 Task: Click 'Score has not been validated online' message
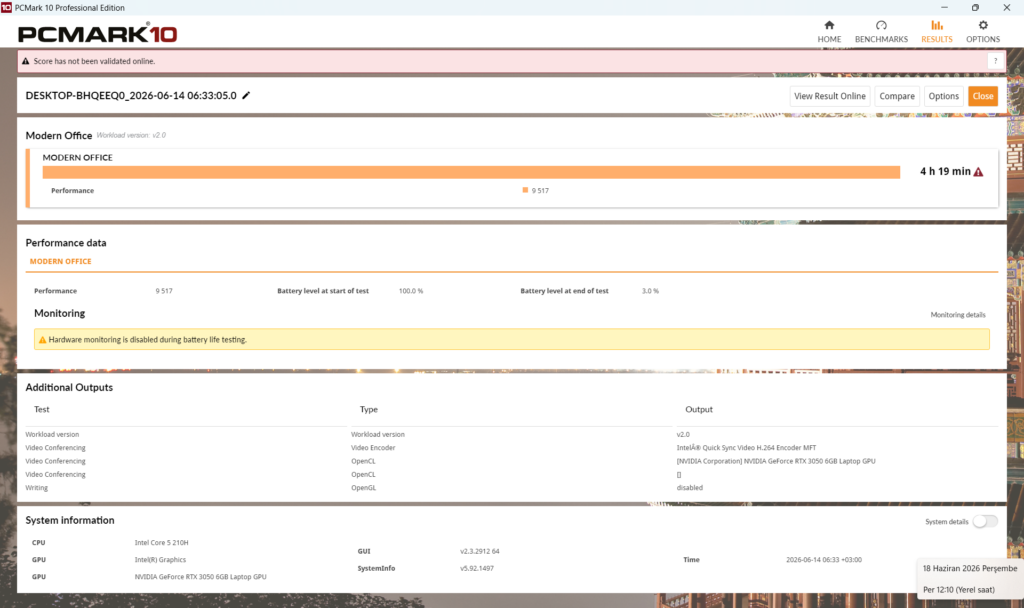pos(94,61)
